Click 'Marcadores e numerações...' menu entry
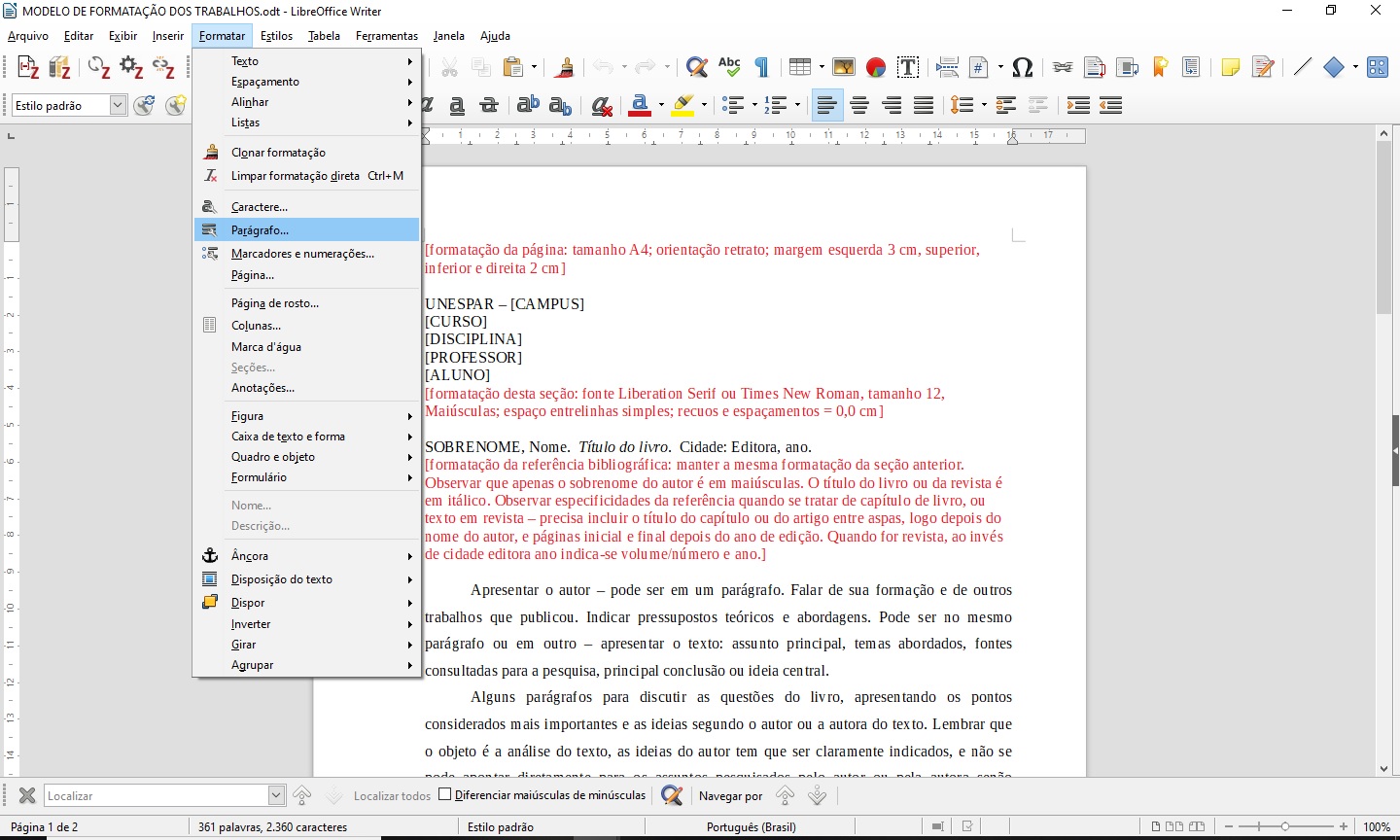This screenshot has width=1400, height=840. tap(302, 254)
